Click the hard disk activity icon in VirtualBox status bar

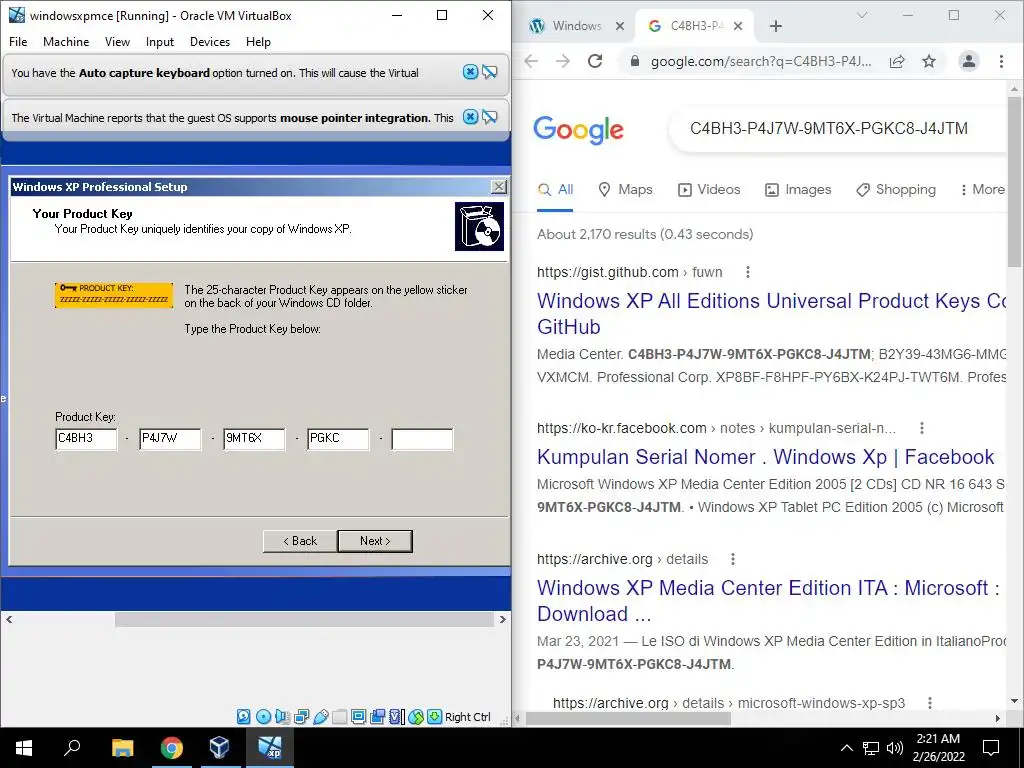[x=244, y=717]
